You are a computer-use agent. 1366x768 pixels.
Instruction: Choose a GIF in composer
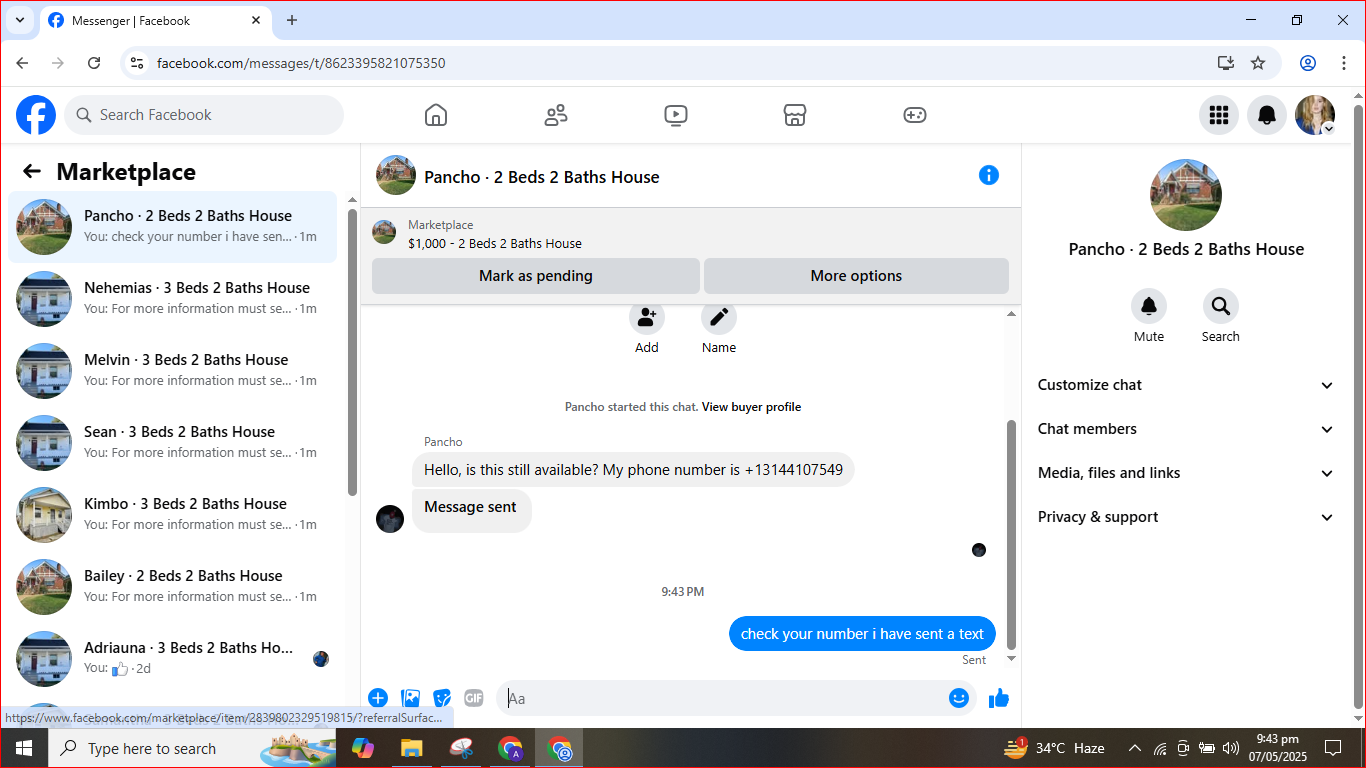click(474, 698)
